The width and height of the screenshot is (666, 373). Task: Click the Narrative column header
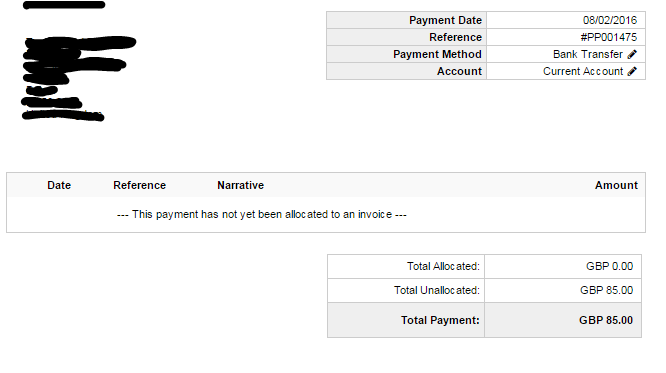click(x=240, y=185)
